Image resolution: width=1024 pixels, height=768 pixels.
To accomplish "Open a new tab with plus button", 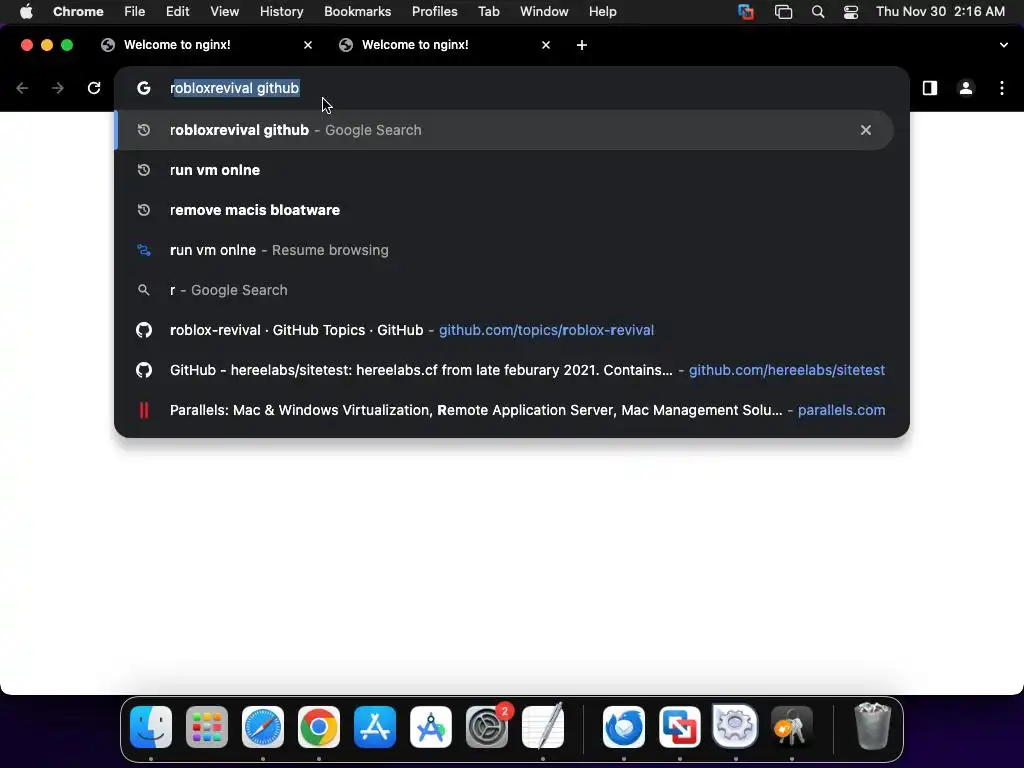I will (x=582, y=45).
